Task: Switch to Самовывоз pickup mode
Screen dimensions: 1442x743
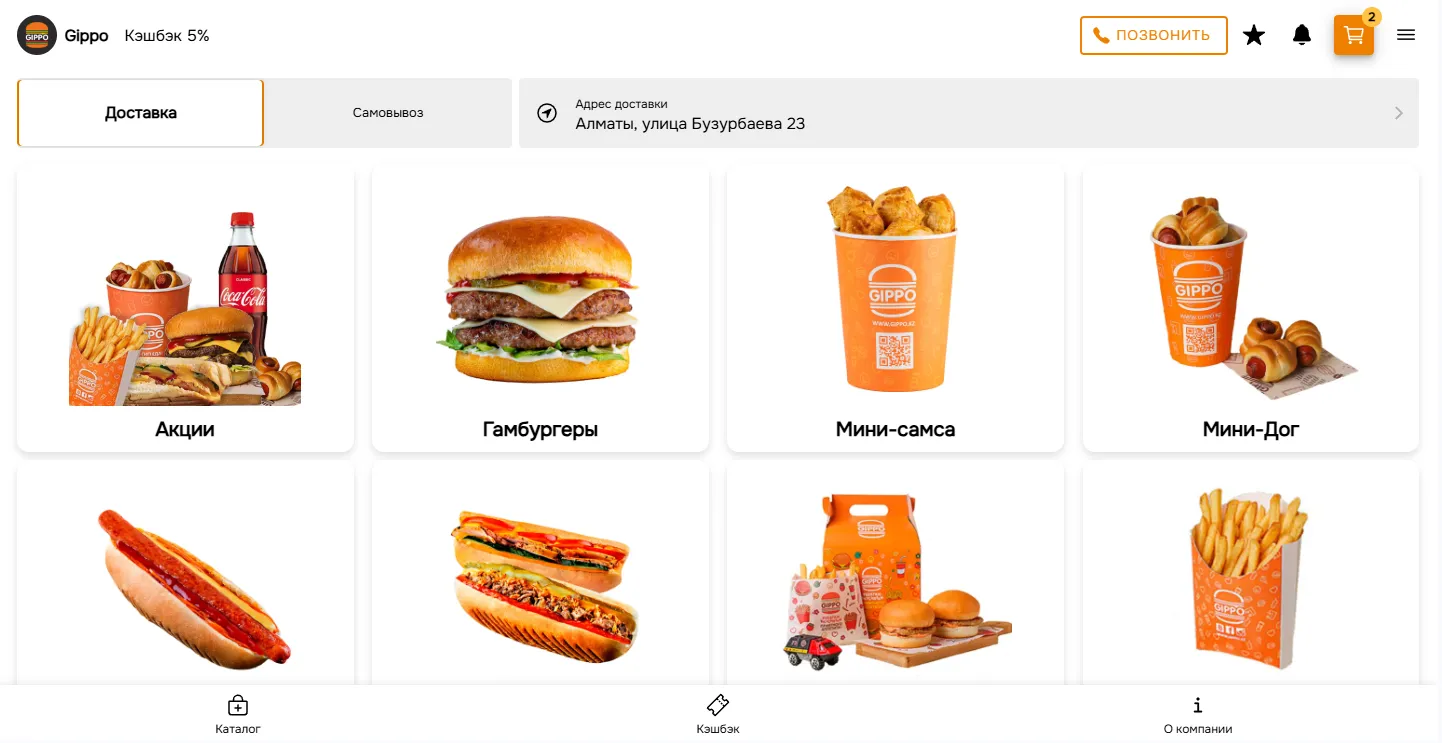Action: pos(388,113)
